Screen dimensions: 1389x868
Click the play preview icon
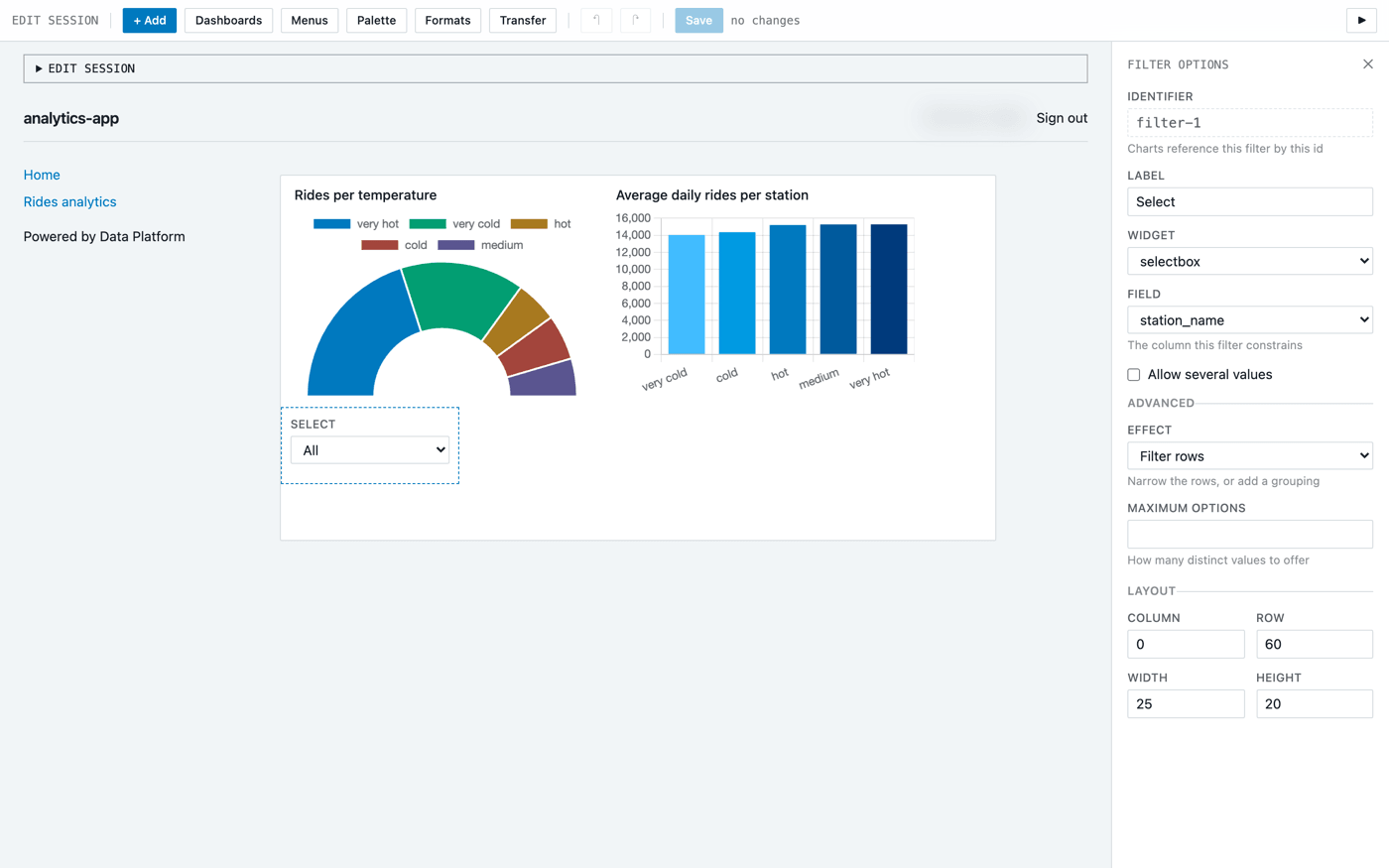point(1361,20)
